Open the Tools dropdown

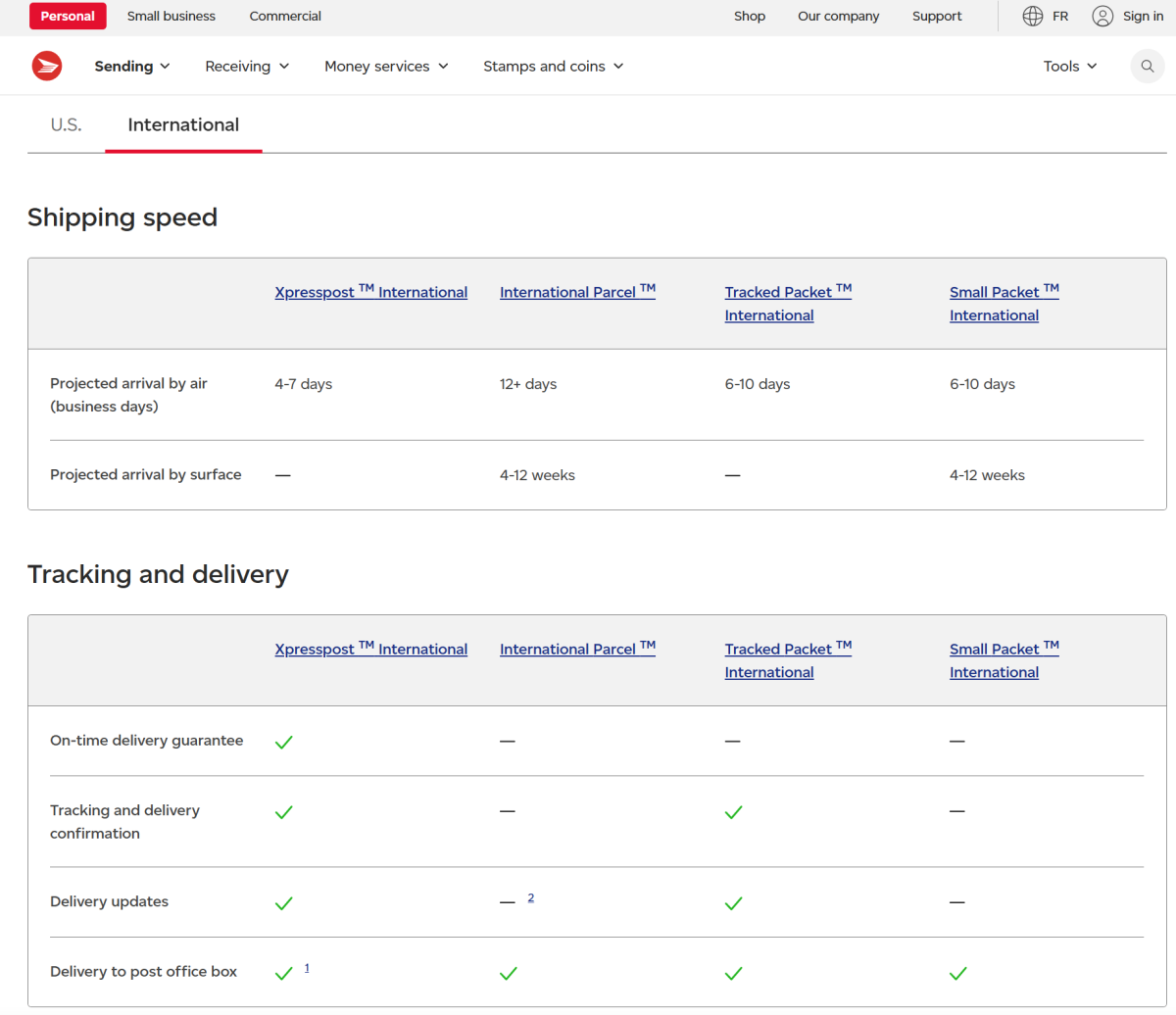pos(1070,67)
